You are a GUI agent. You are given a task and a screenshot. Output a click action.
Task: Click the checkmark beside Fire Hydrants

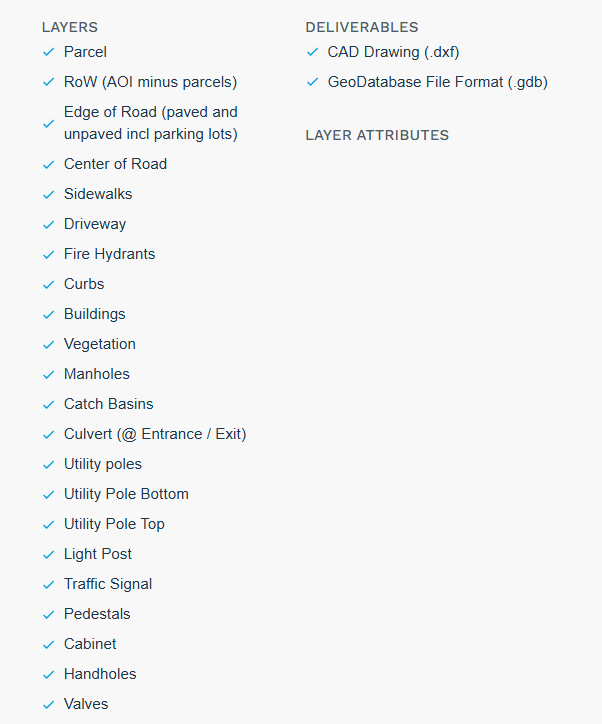48,255
